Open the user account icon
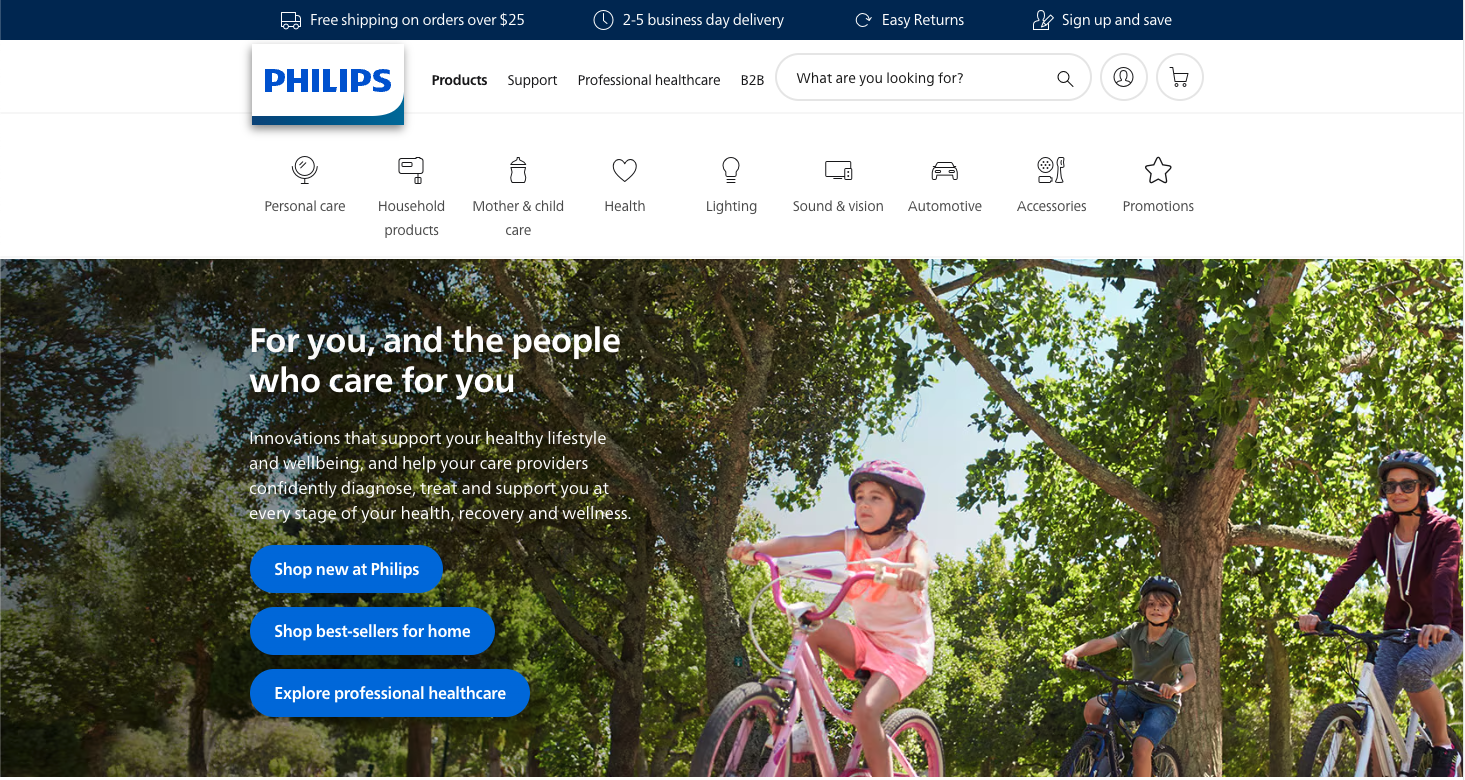Image resolution: width=1465 pixels, height=780 pixels. (x=1123, y=77)
